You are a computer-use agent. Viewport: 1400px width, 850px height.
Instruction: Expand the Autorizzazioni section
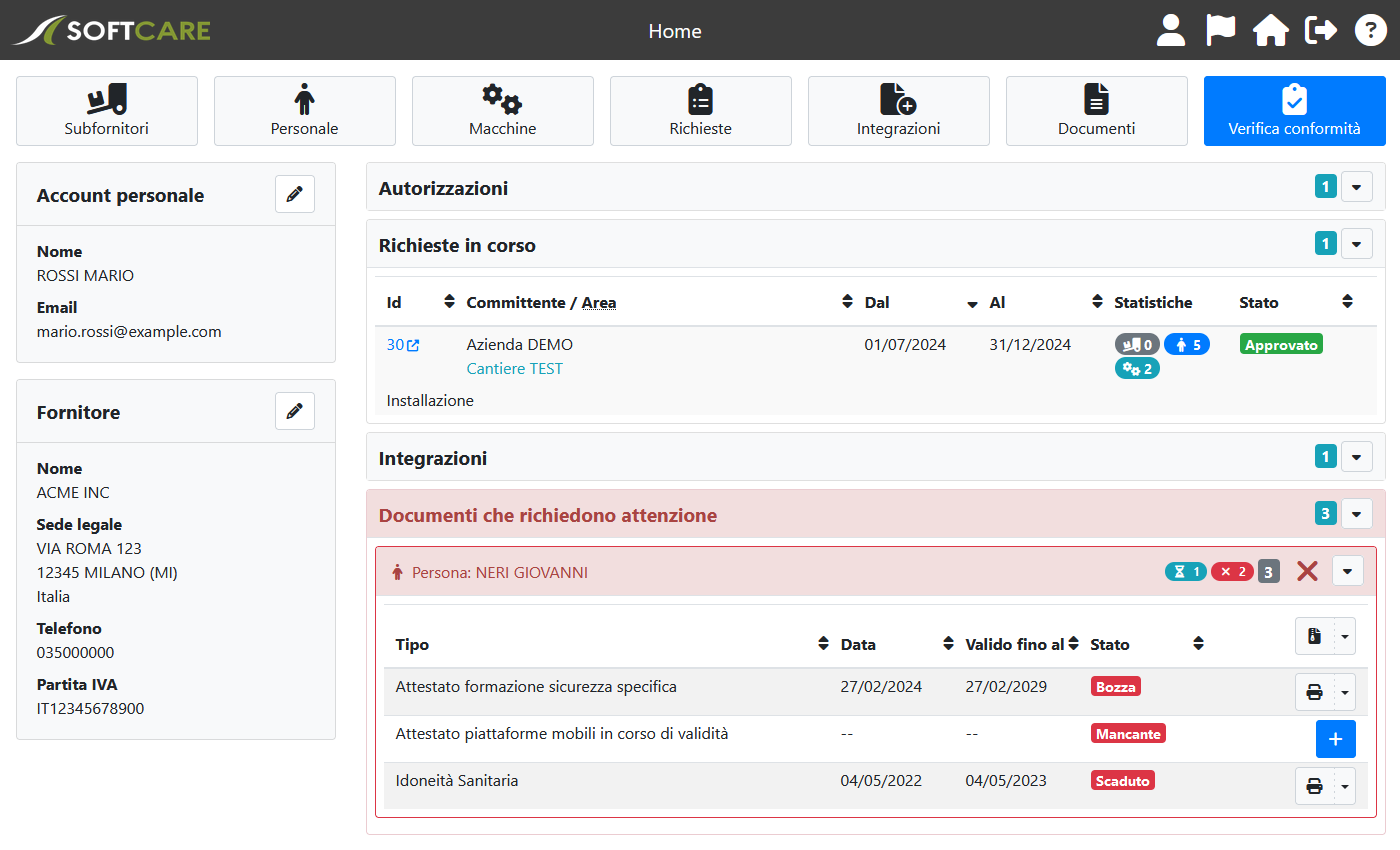[1356, 187]
